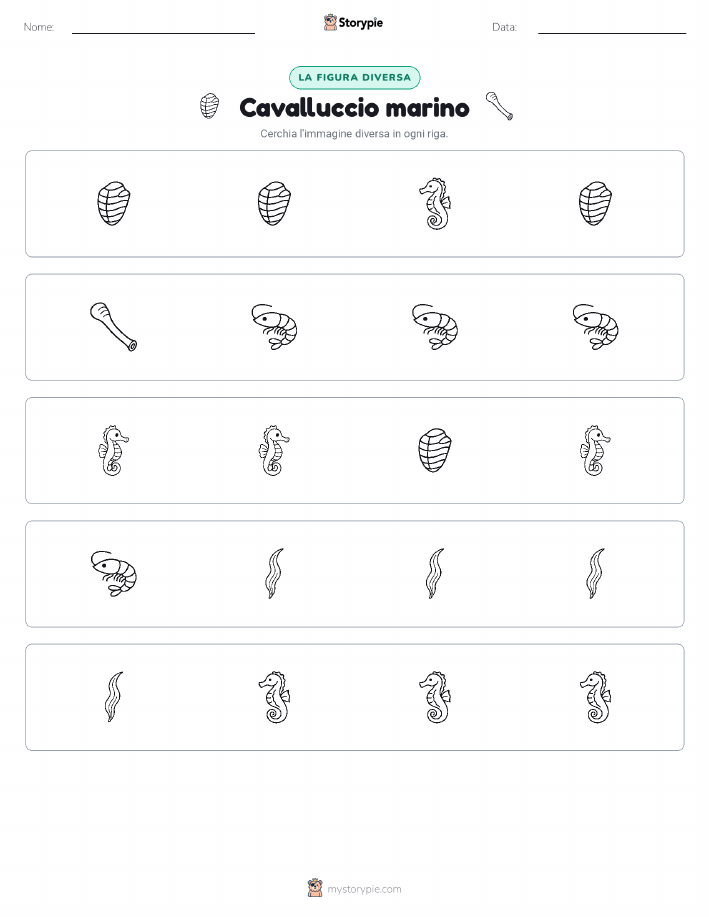
Task: Circle the seahorse in the first row
Action: [435, 204]
